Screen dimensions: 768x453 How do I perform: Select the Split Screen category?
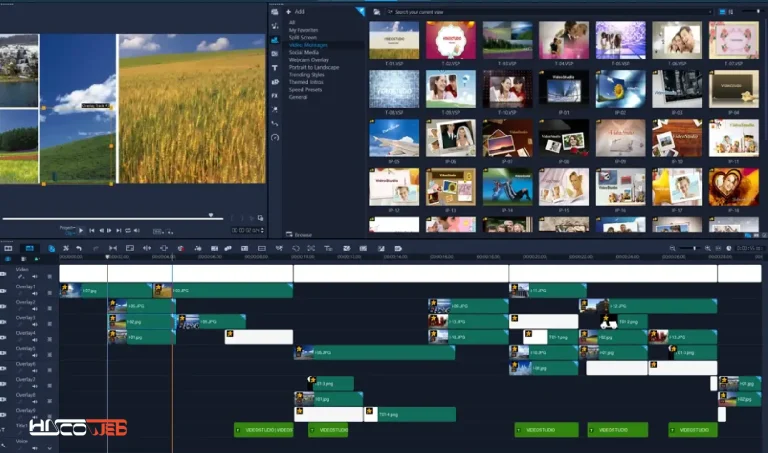coord(303,37)
